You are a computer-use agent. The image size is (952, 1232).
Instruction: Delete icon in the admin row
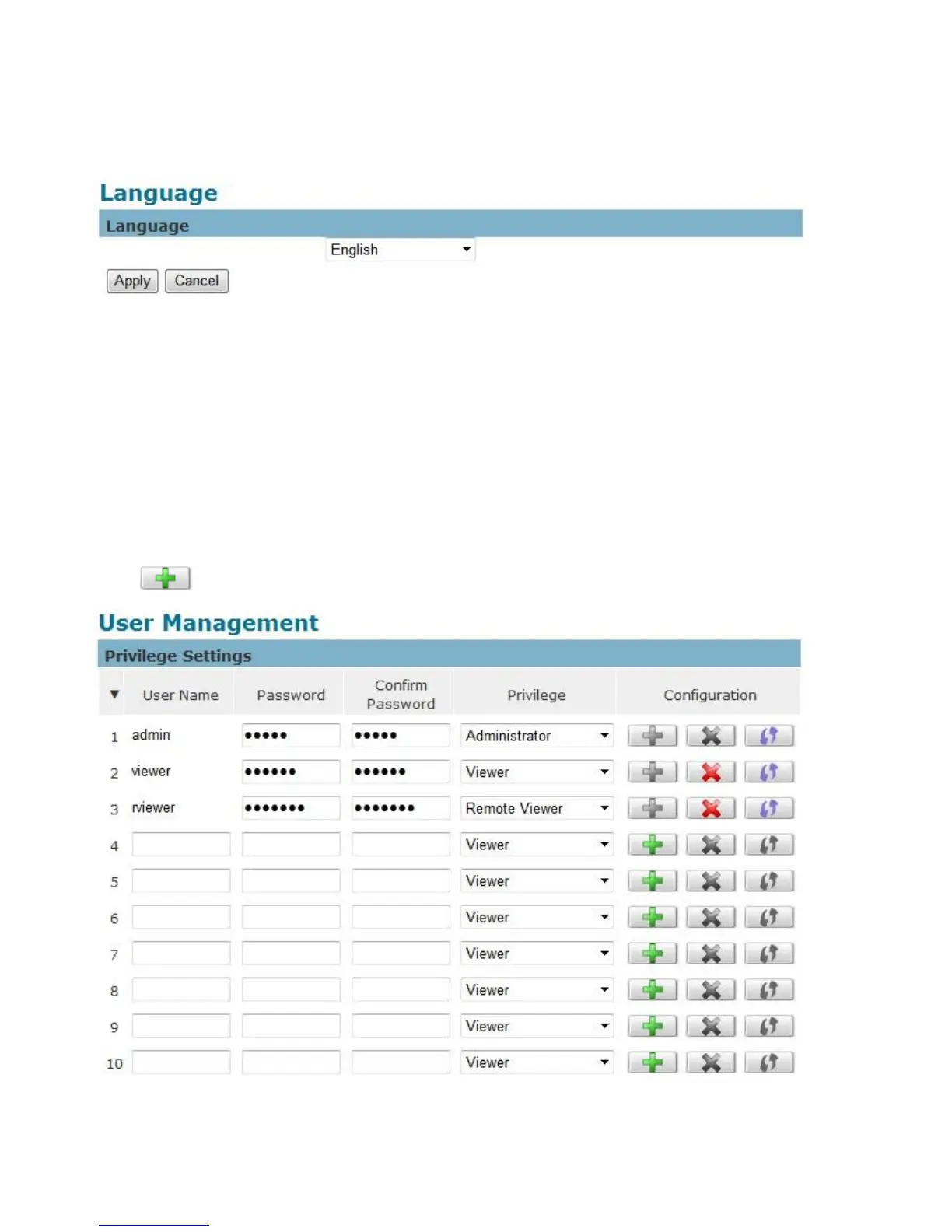click(x=711, y=736)
